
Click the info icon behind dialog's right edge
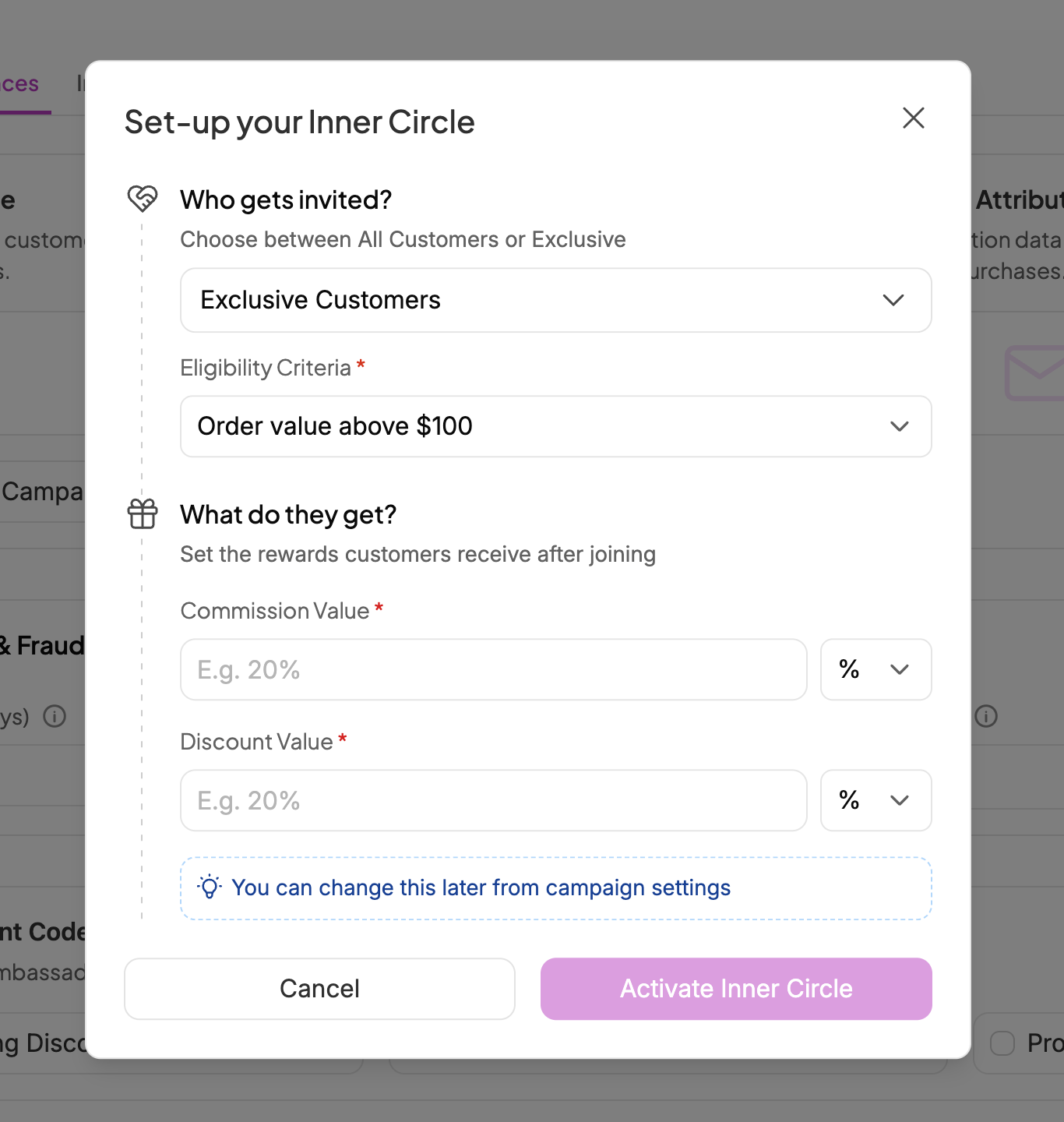pos(986,716)
